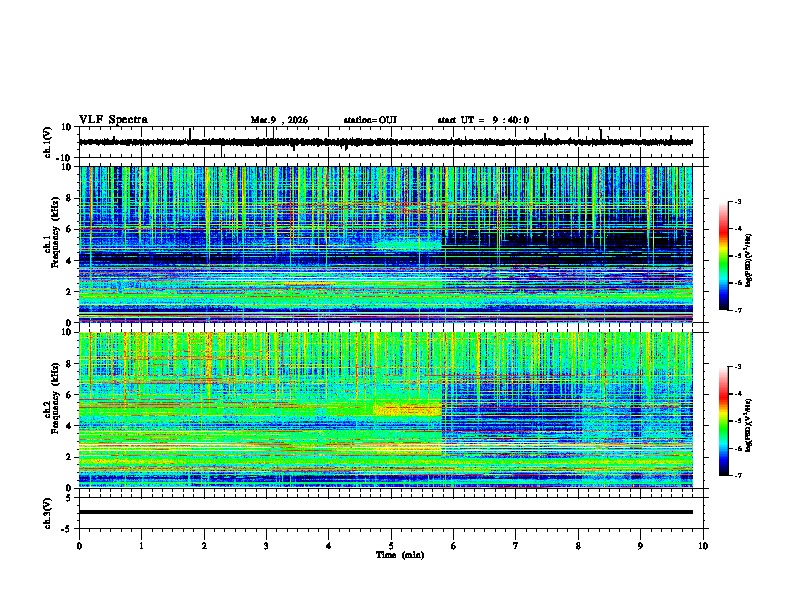Click the "-7" label on ch.1 colorbar
Viewport: 792px width, 612px height.
coord(737,310)
